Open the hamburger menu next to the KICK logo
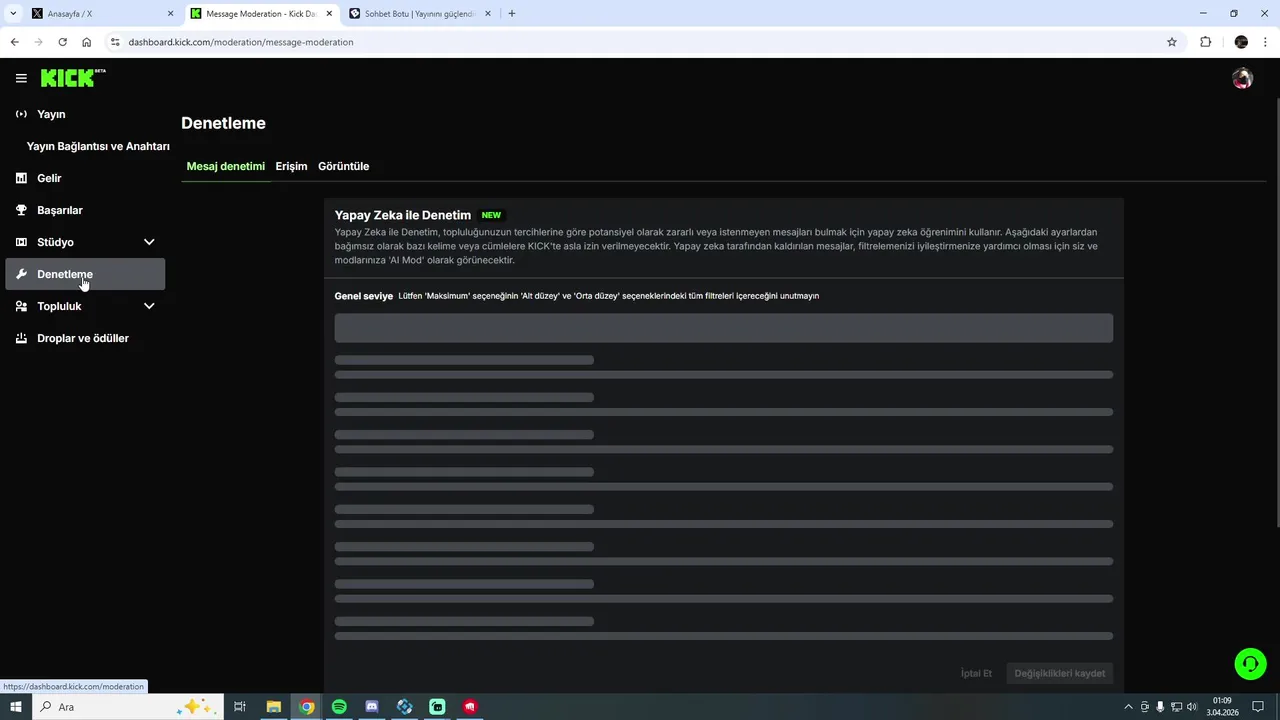Image resolution: width=1280 pixels, height=720 pixels. [21, 78]
